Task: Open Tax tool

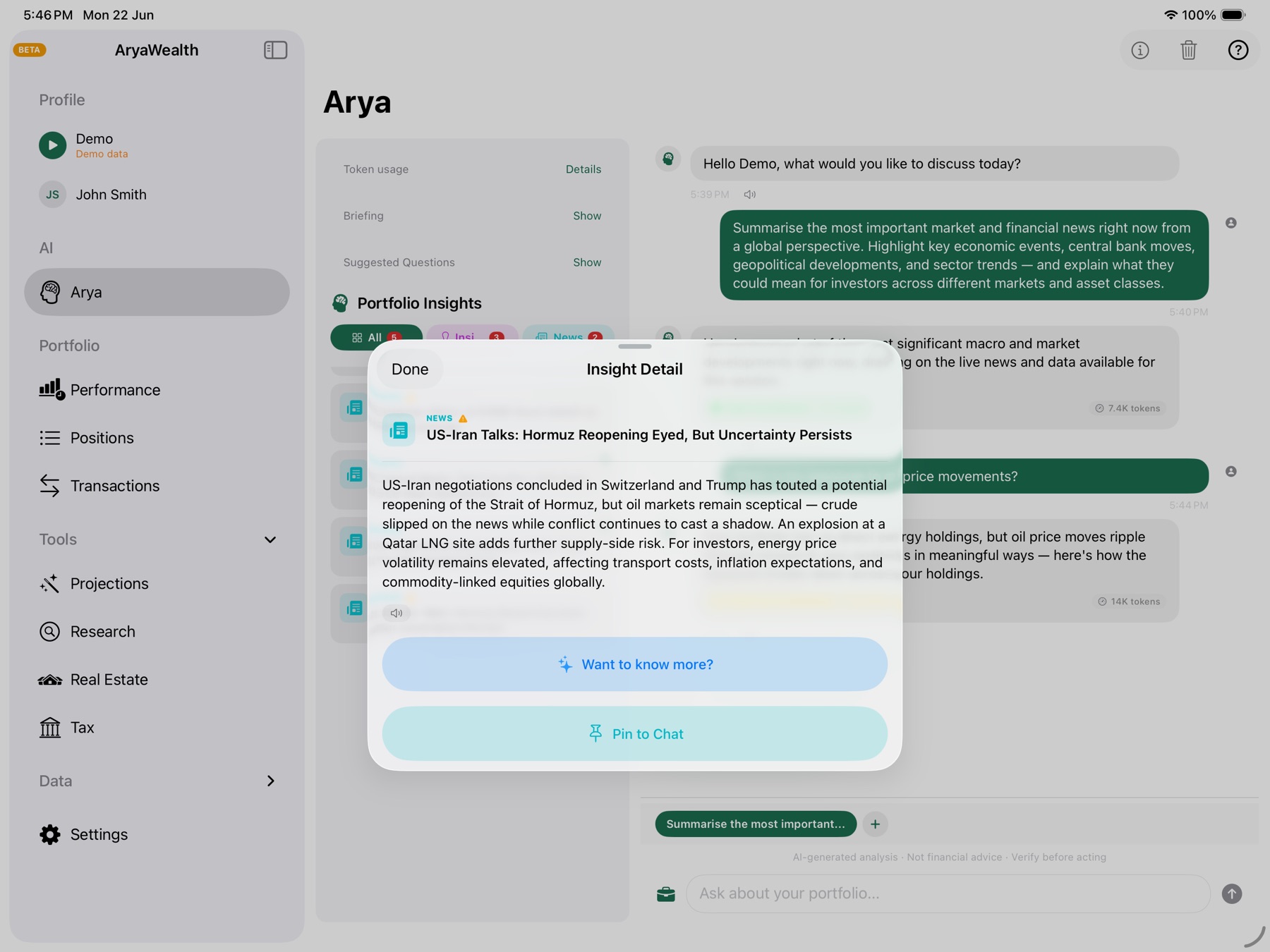Action: click(157, 728)
